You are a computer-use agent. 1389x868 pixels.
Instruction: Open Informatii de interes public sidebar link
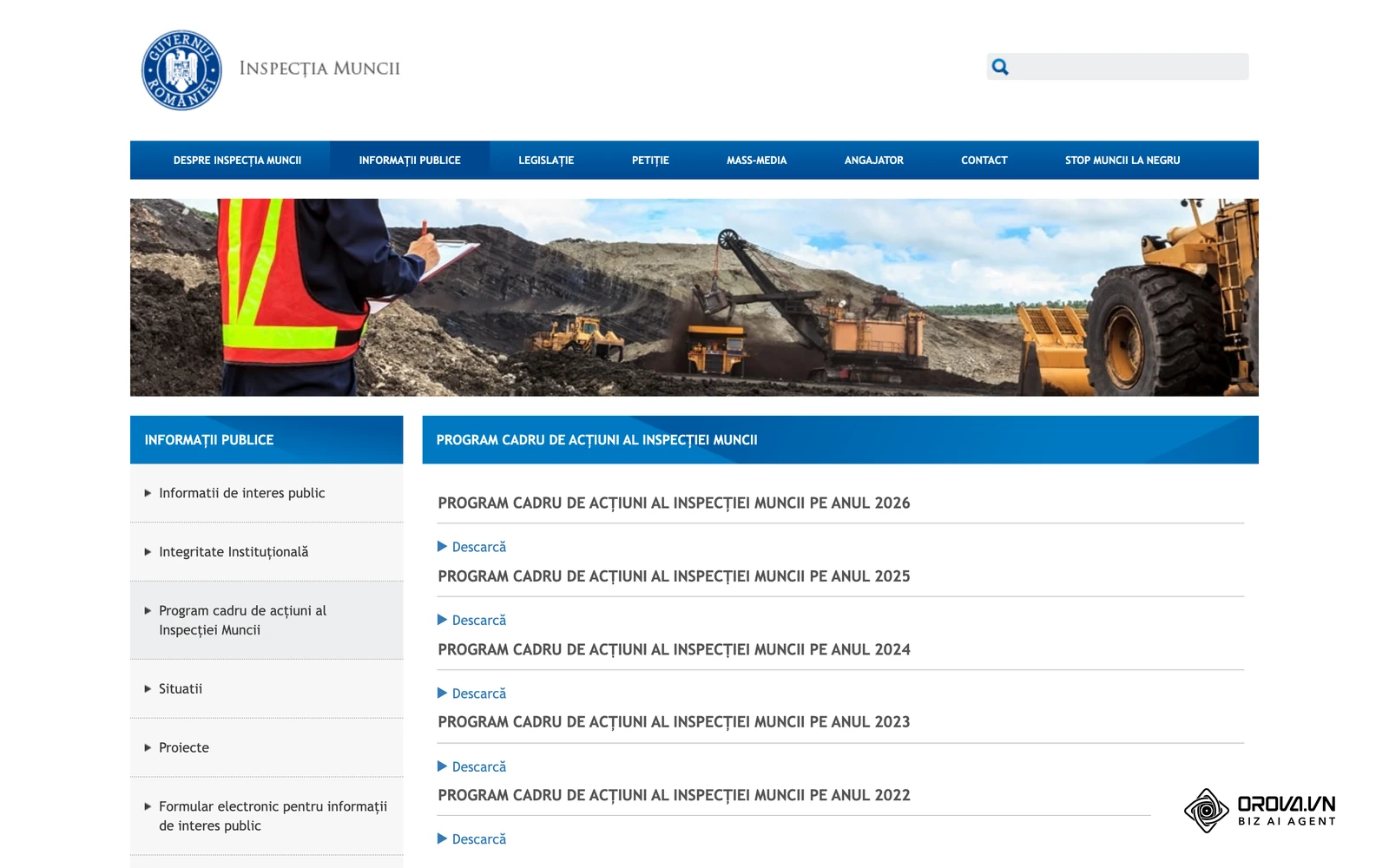242,493
